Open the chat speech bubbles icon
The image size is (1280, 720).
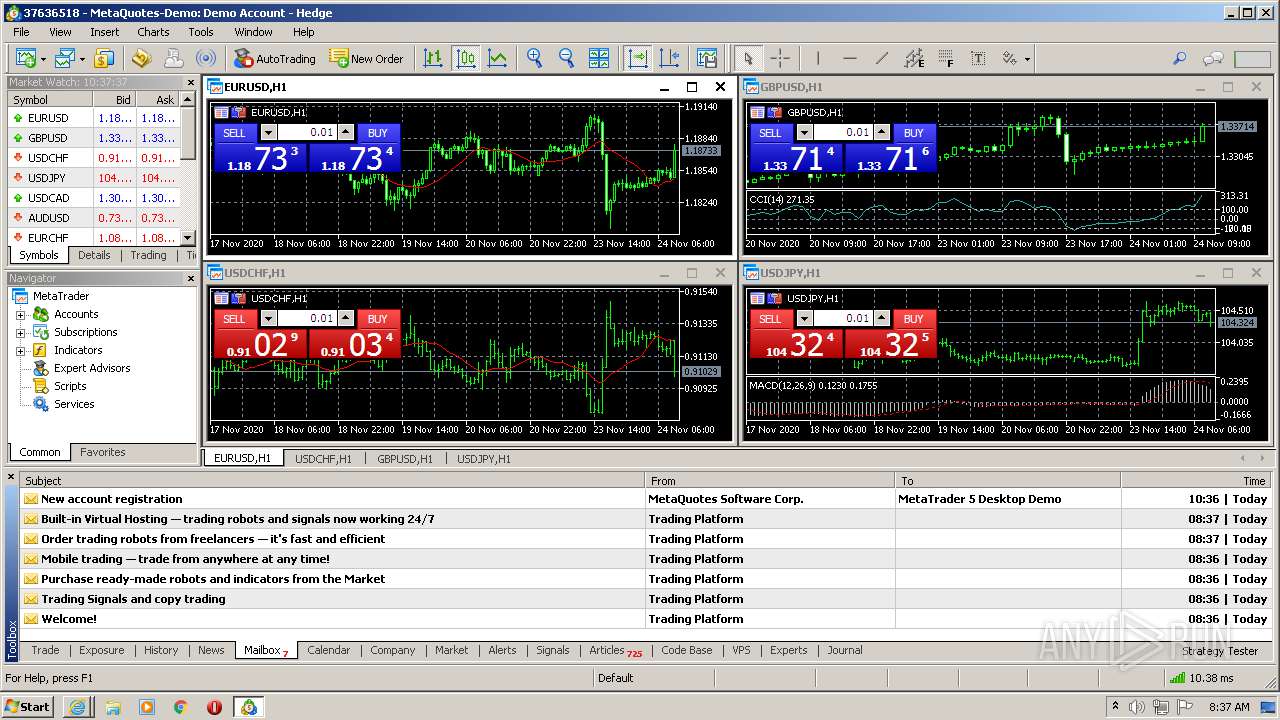pos(1213,58)
